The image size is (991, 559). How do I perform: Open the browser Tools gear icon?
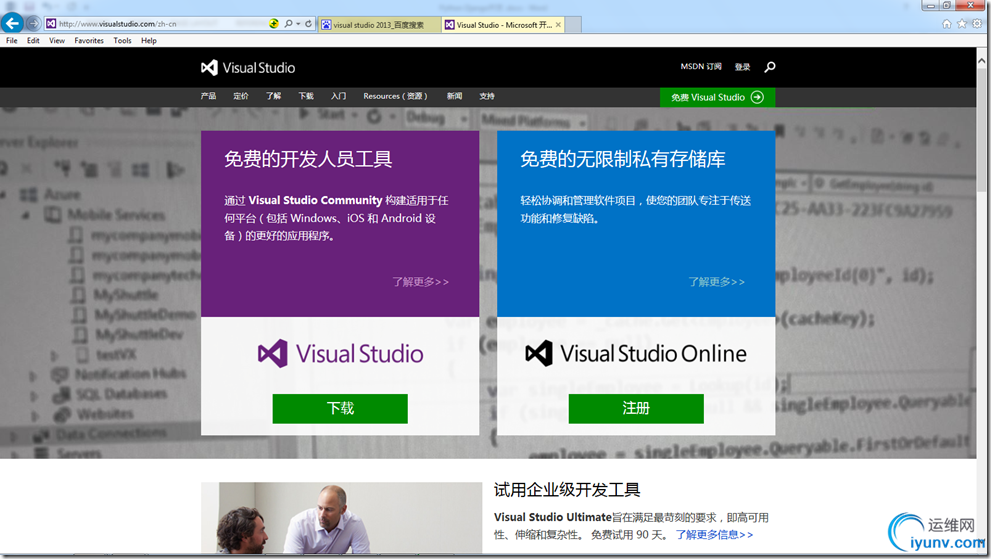click(977, 24)
